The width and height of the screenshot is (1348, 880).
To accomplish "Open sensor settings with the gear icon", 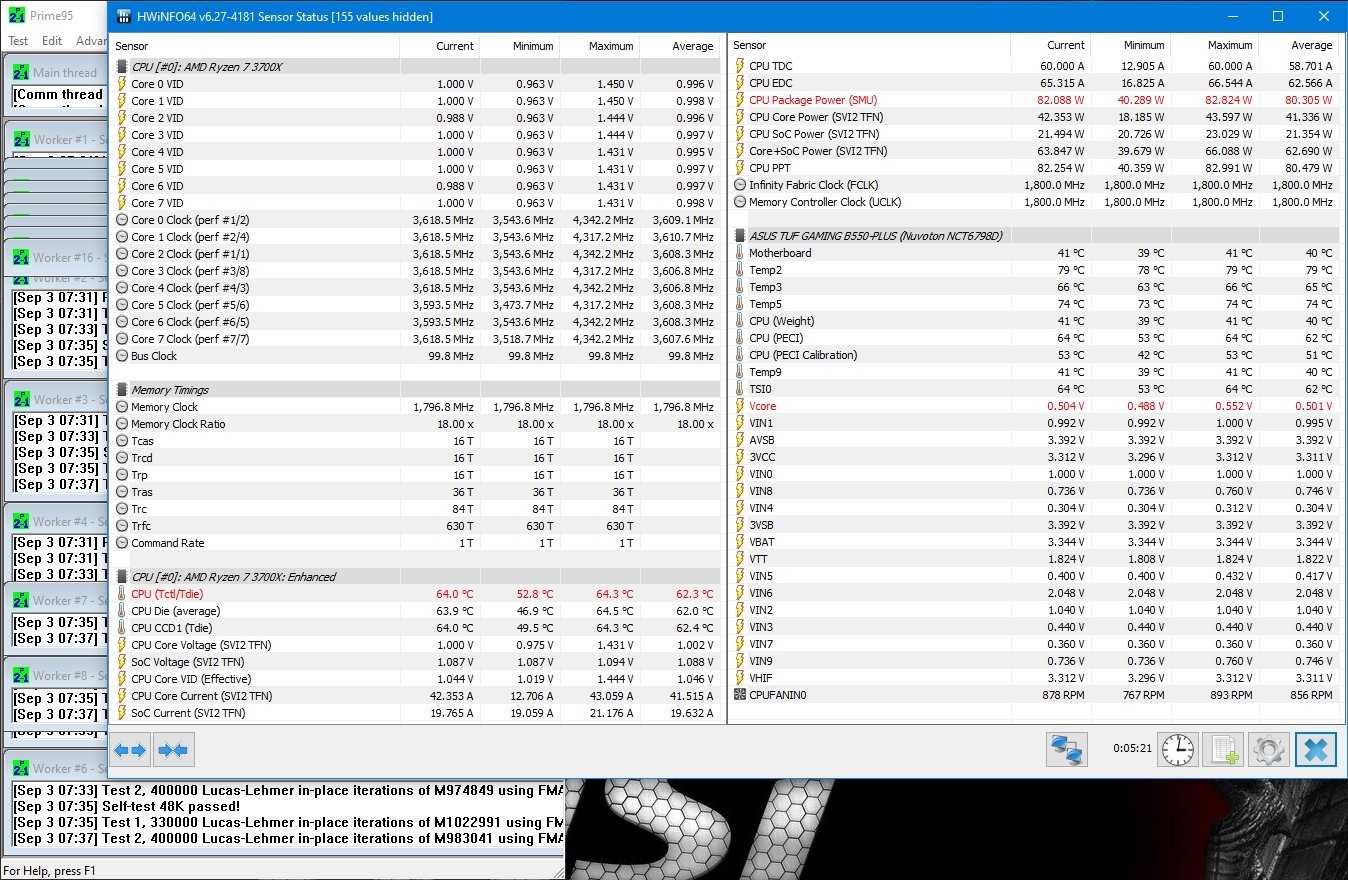I will click(x=1268, y=749).
